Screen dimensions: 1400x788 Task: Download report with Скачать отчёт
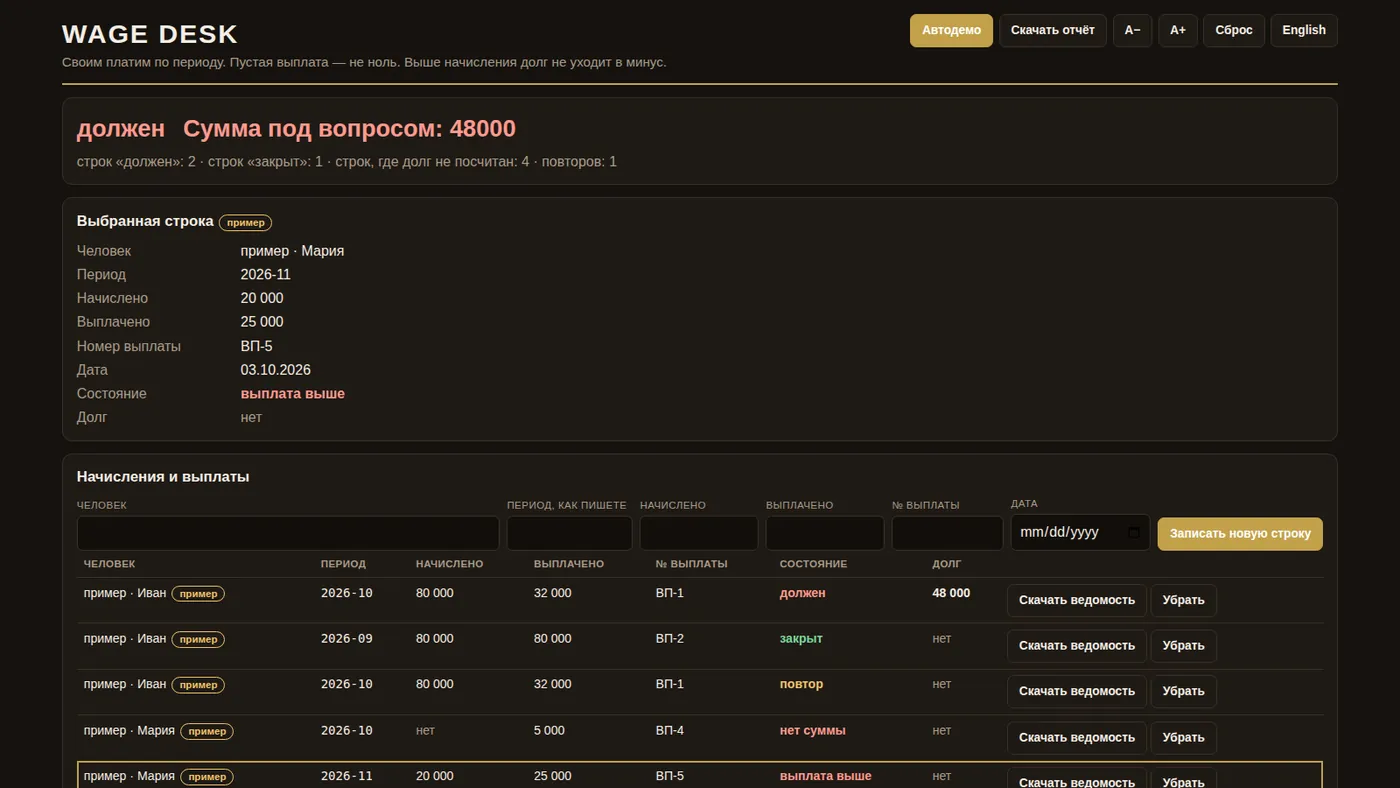1053,30
